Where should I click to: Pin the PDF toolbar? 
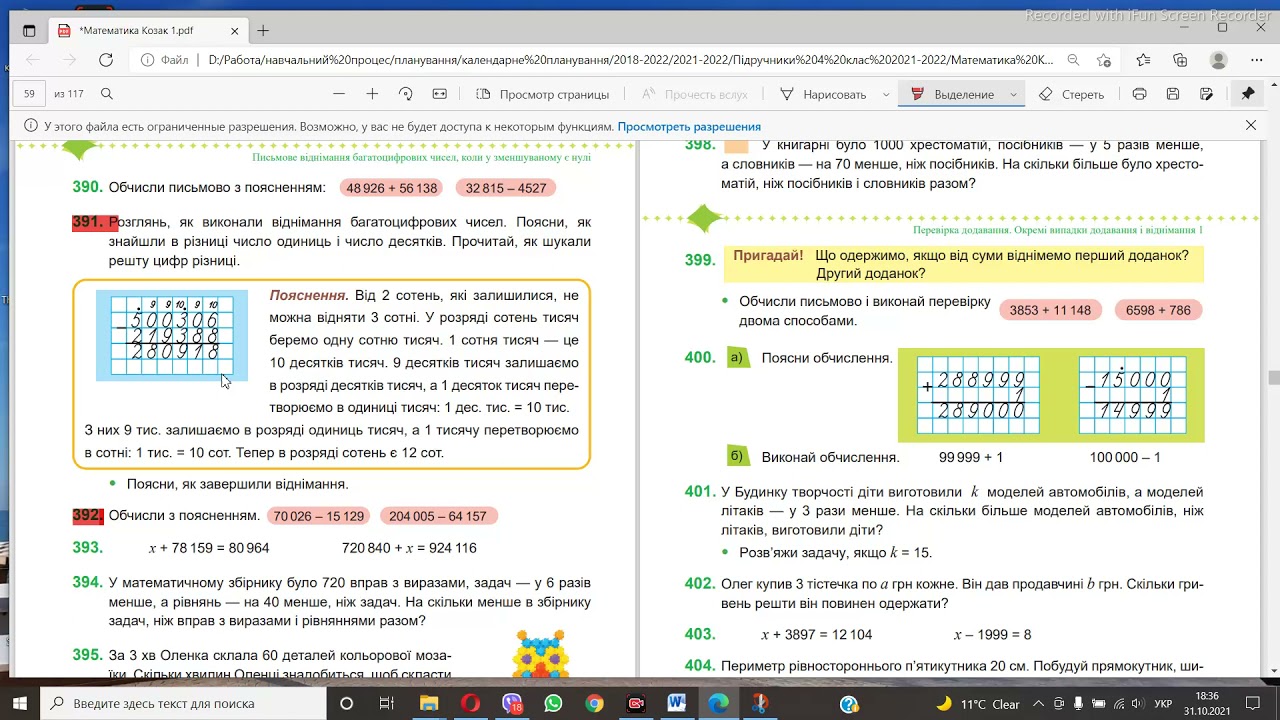click(1248, 94)
